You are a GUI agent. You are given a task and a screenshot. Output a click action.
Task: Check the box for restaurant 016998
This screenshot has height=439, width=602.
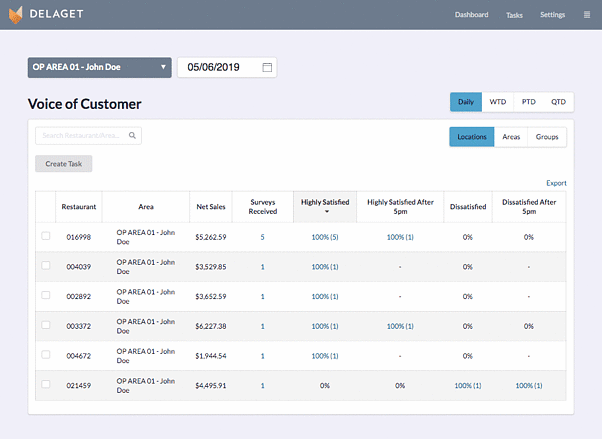(x=45, y=237)
